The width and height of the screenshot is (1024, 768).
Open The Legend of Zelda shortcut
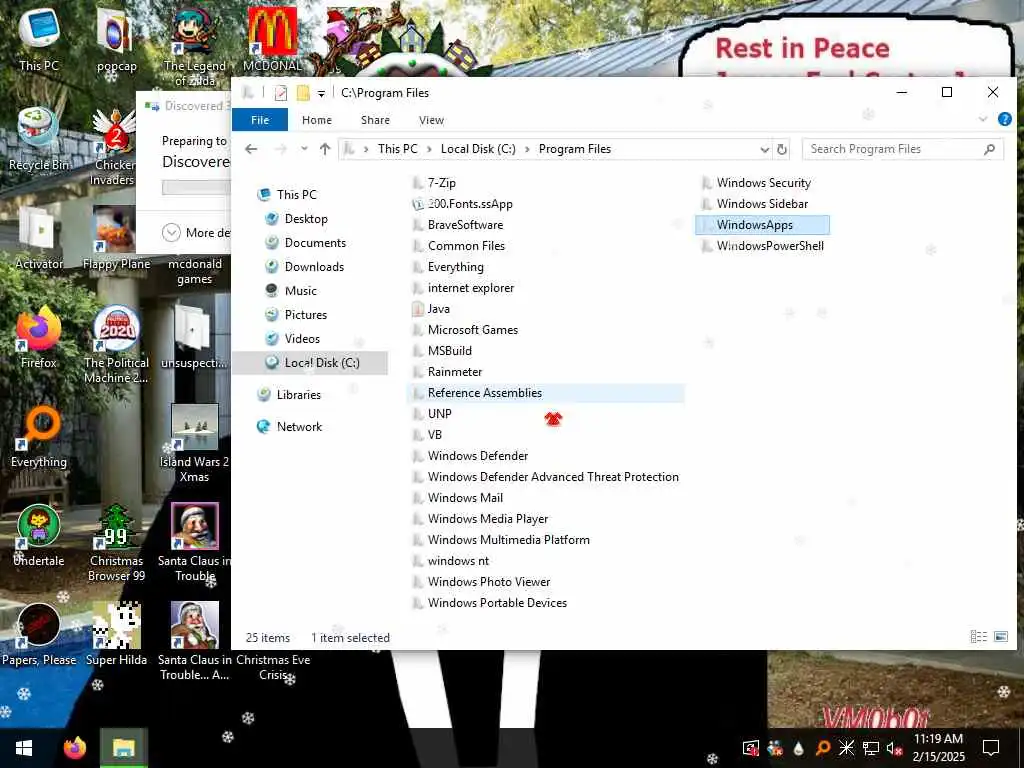[195, 46]
